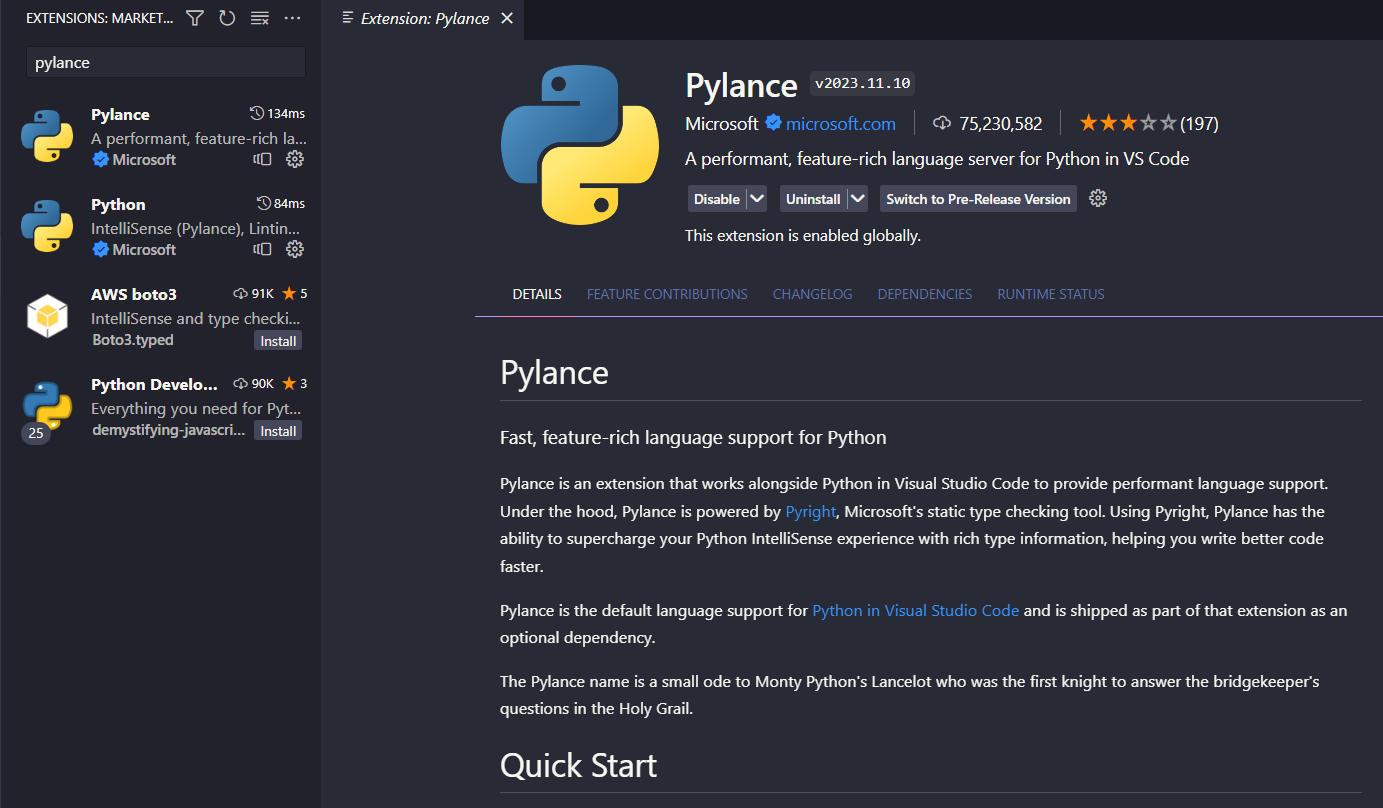Open the Pyright hyperlink
Screen dimensions: 1383x808
tap(811, 511)
